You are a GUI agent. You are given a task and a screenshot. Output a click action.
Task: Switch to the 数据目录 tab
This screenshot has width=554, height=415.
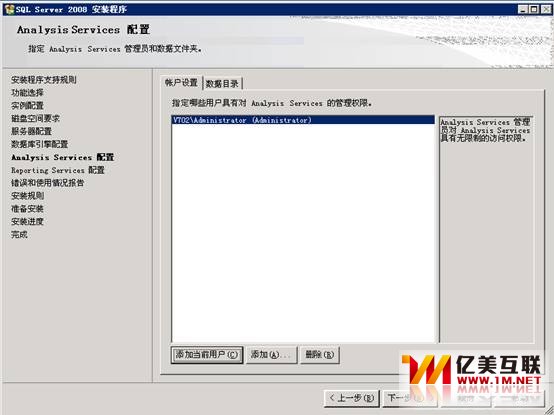(223, 84)
